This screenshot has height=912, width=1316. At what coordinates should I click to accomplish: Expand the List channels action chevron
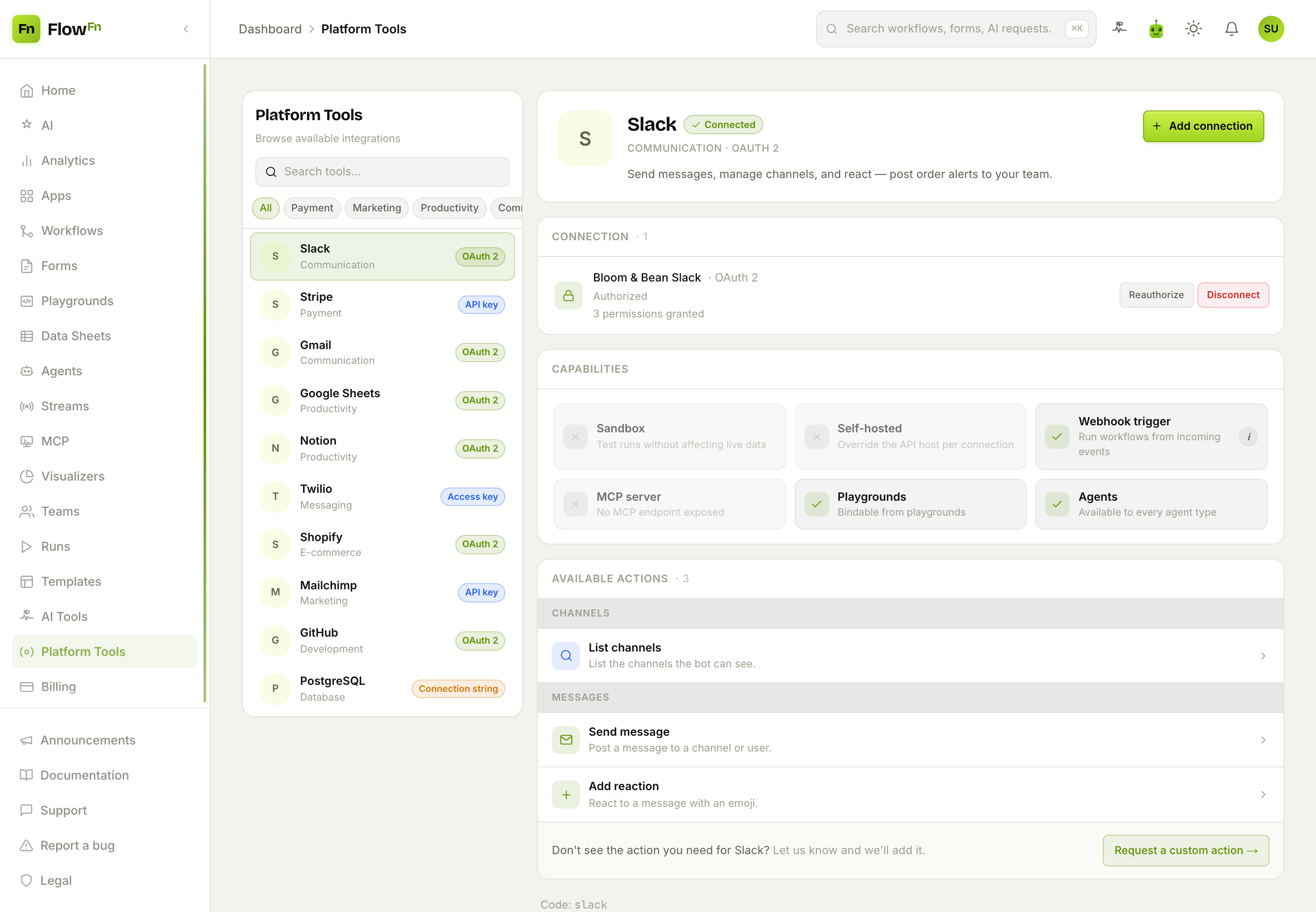(1263, 656)
